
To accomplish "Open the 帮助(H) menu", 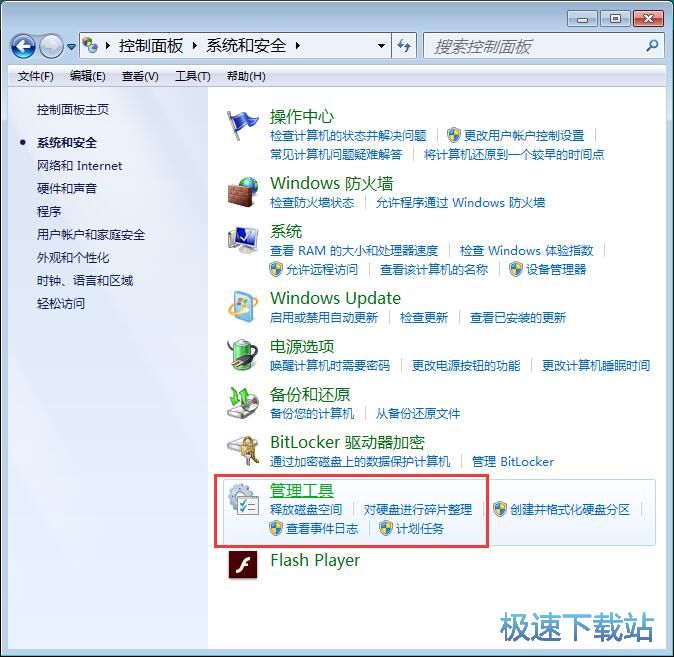I will tap(246, 76).
